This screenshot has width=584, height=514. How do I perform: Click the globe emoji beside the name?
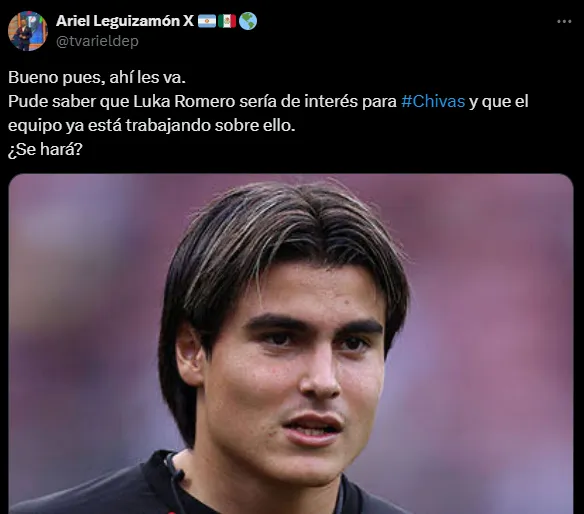(248, 21)
